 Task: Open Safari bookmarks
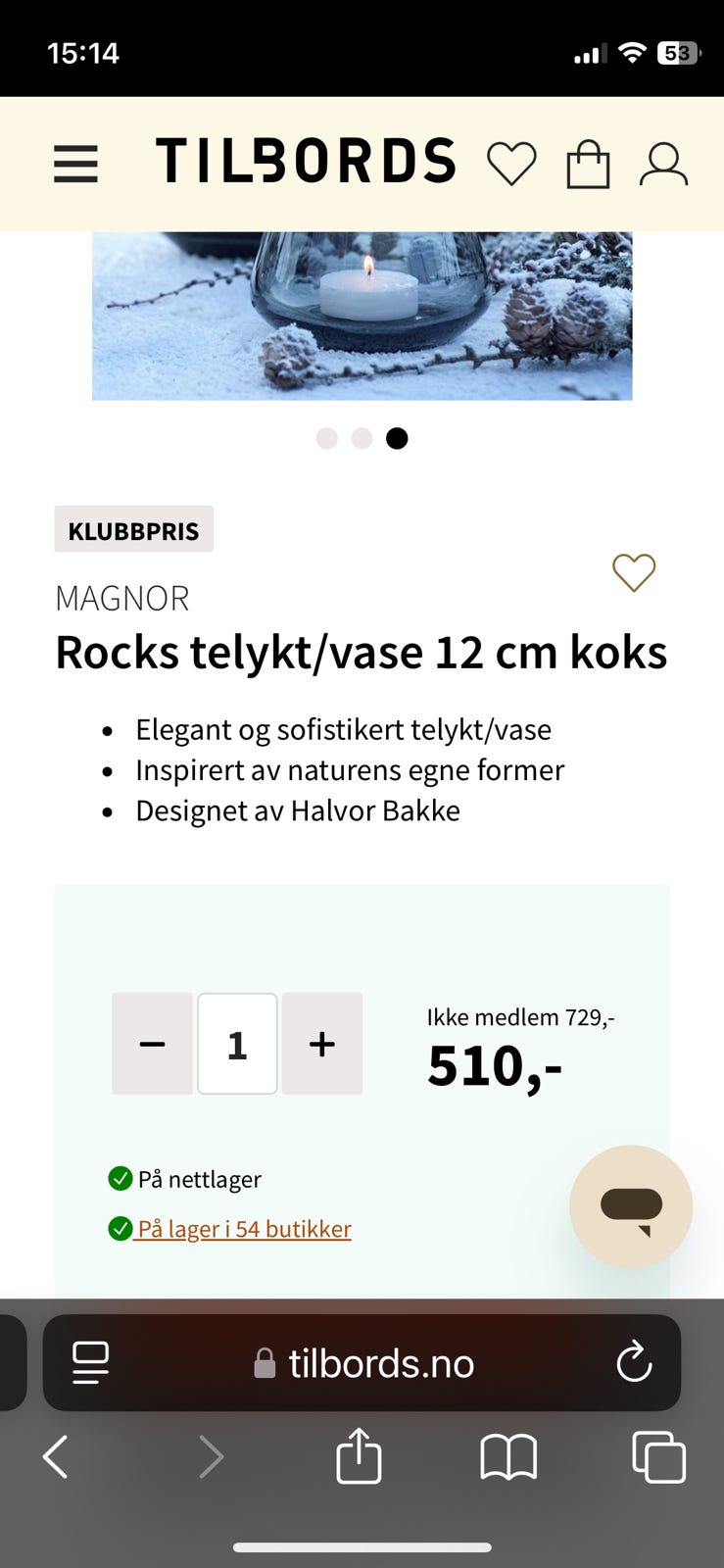(x=508, y=1456)
